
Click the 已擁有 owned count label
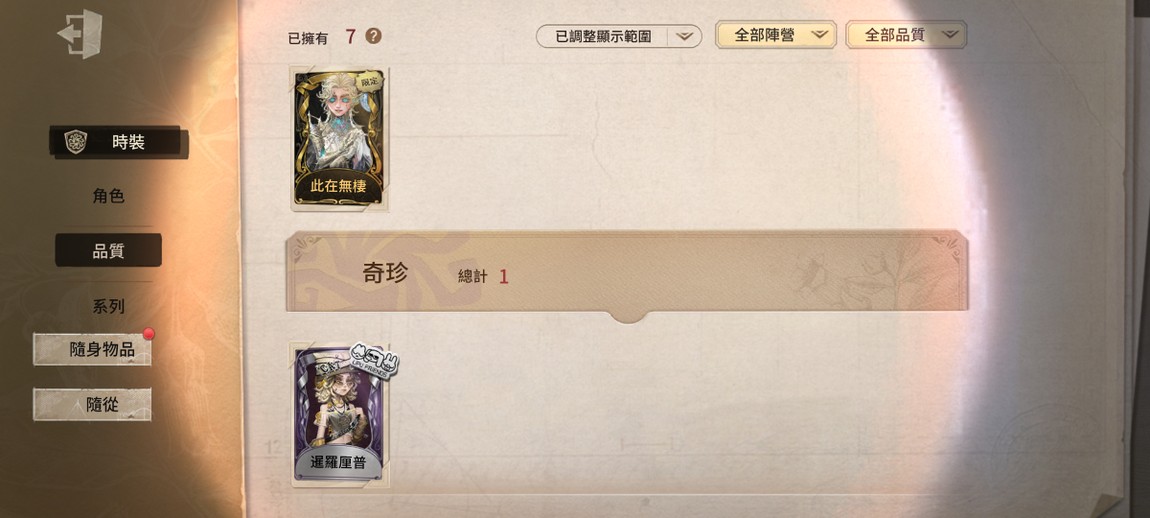tap(307, 37)
